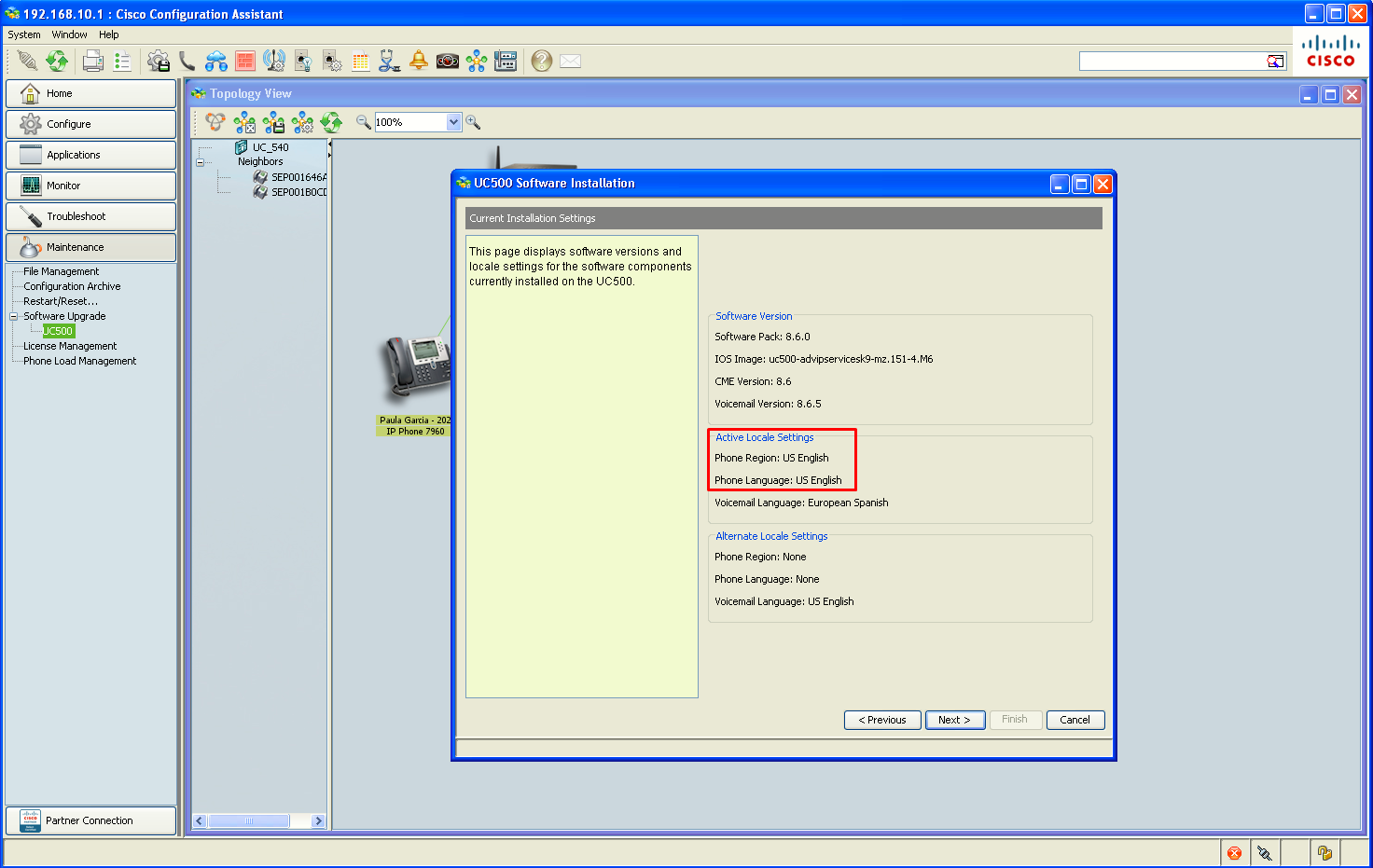Open the checklist Preferences icon in toolbar

pyautogui.click(x=122, y=61)
